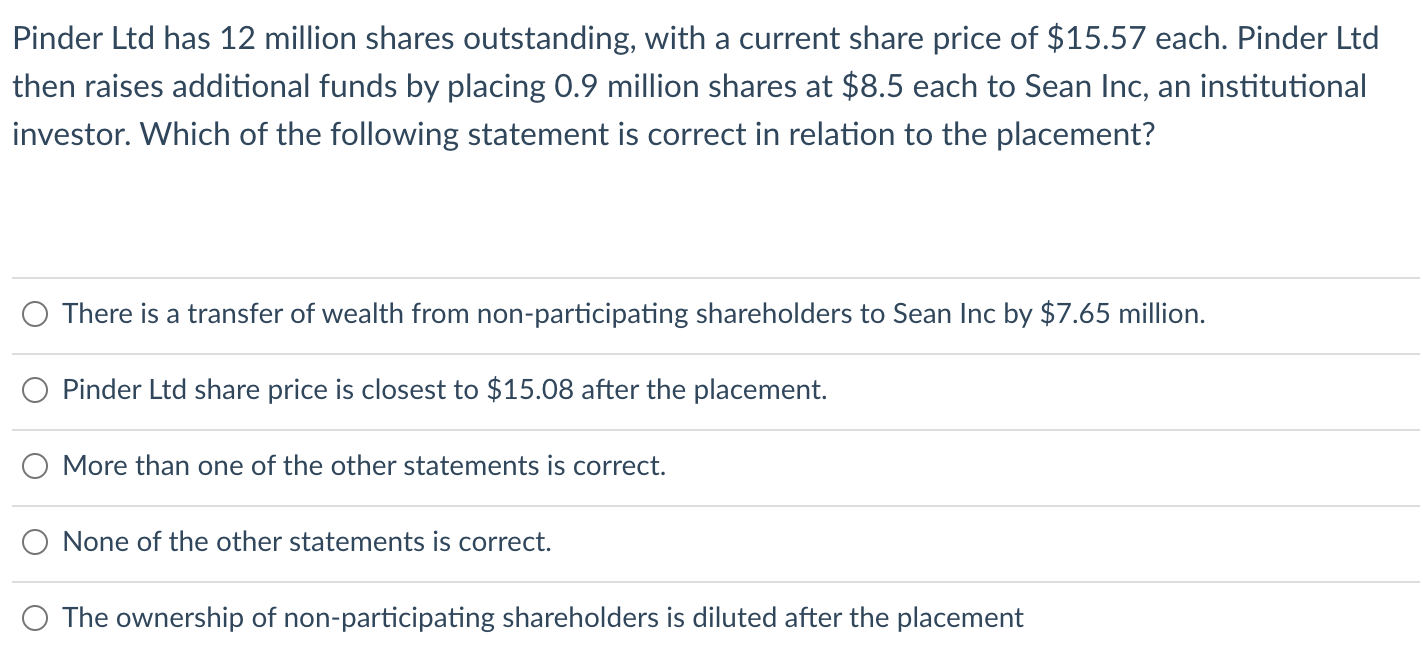Choose the "None of the other statements" radio button
The width and height of the screenshot is (1423, 657).
point(36,542)
